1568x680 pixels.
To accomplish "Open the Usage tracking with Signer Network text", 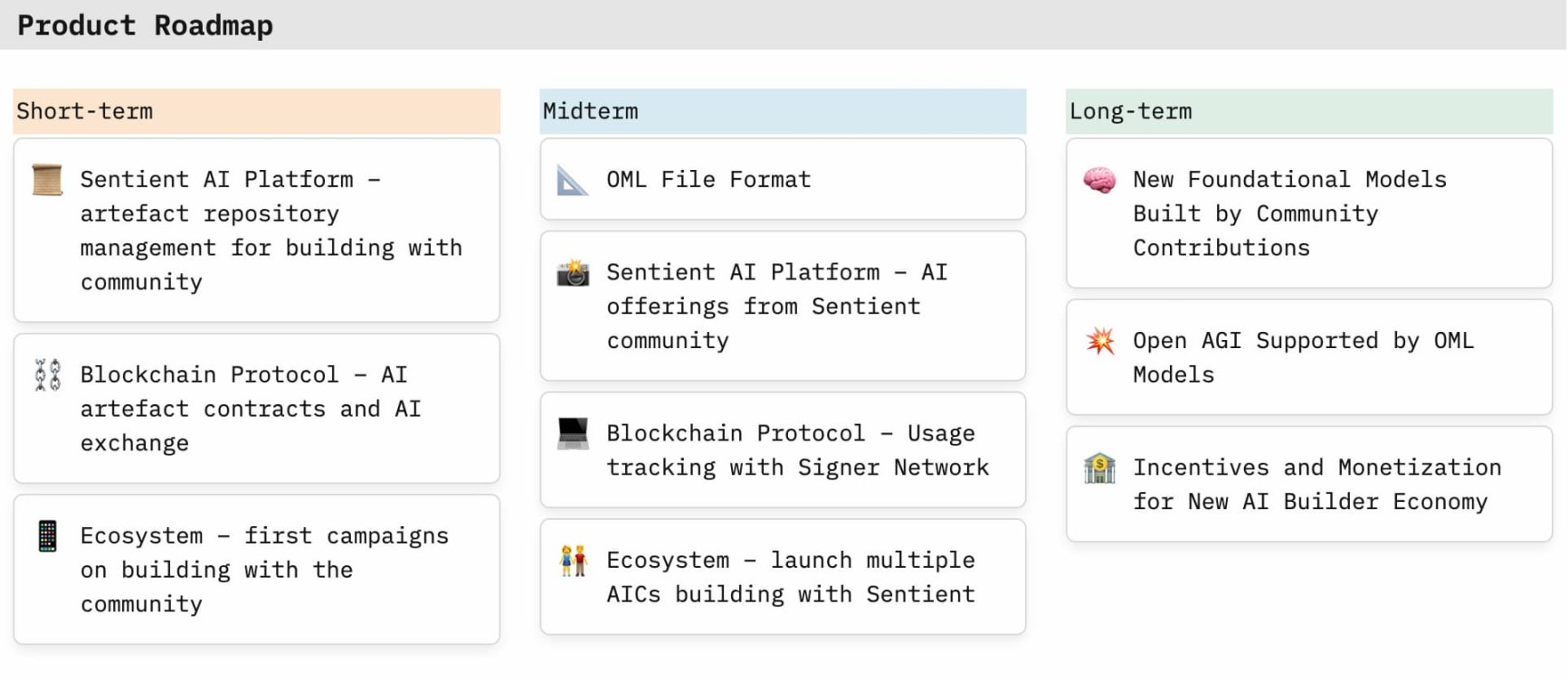I will (797, 450).
